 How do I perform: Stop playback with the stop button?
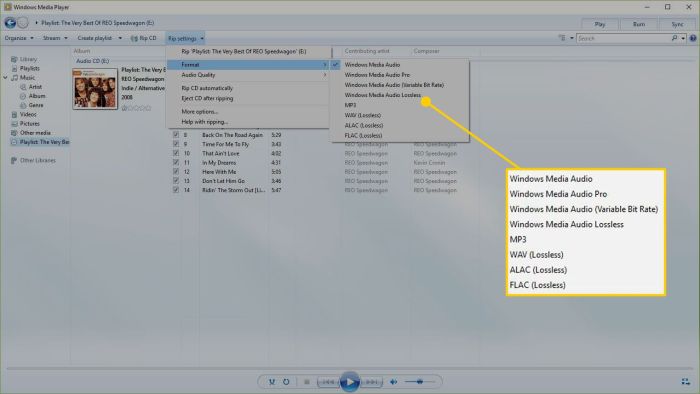(x=307, y=382)
